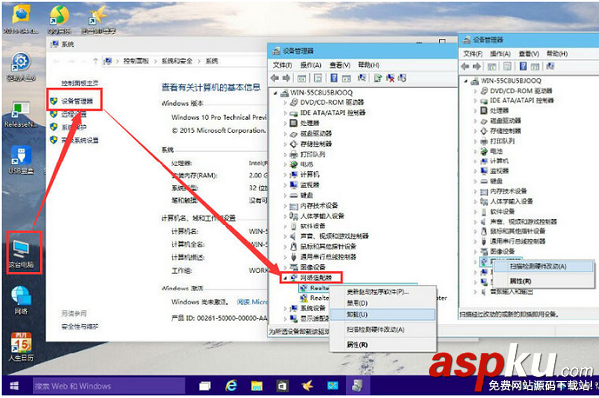Viewport: 599px width, 398px height.
Task: Click the help question-mark icon in right Device Manager toolbar
Action: [x=523, y=66]
